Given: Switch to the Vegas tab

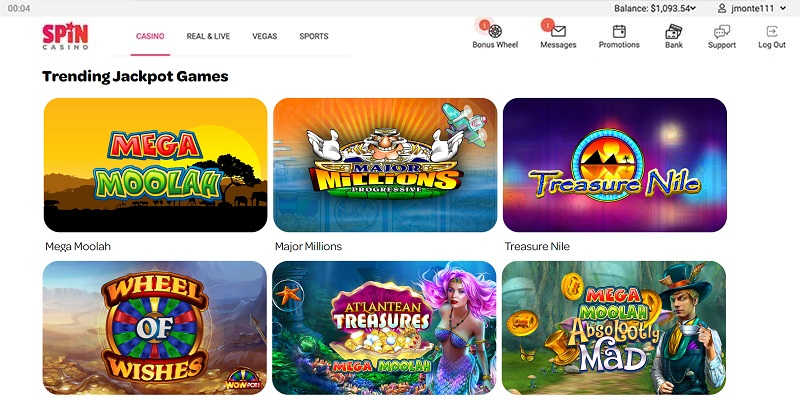Looking at the screenshot, I should (264, 36).
